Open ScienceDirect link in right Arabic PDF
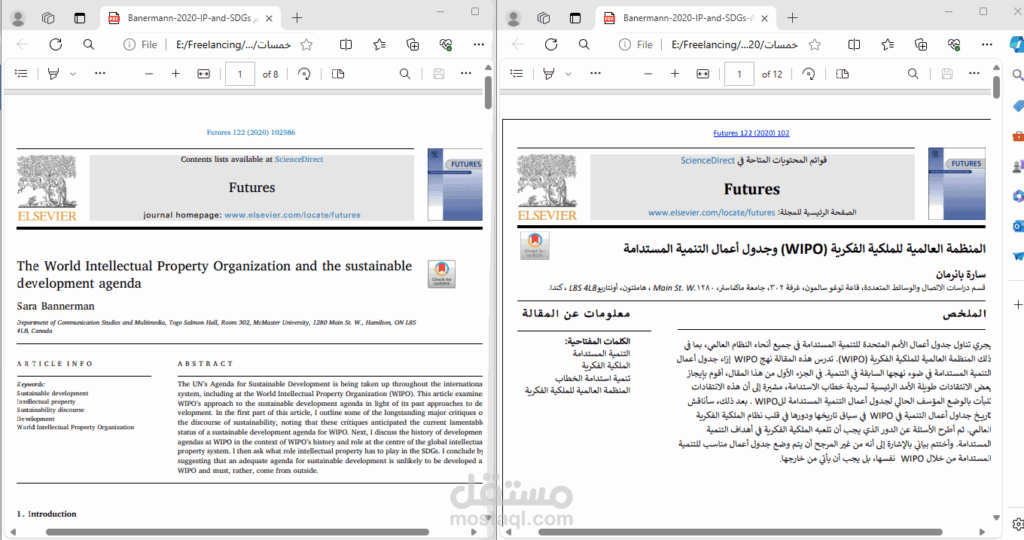Image resolution: width=1024 pixels, height=540 pixels. click(707, 160)
